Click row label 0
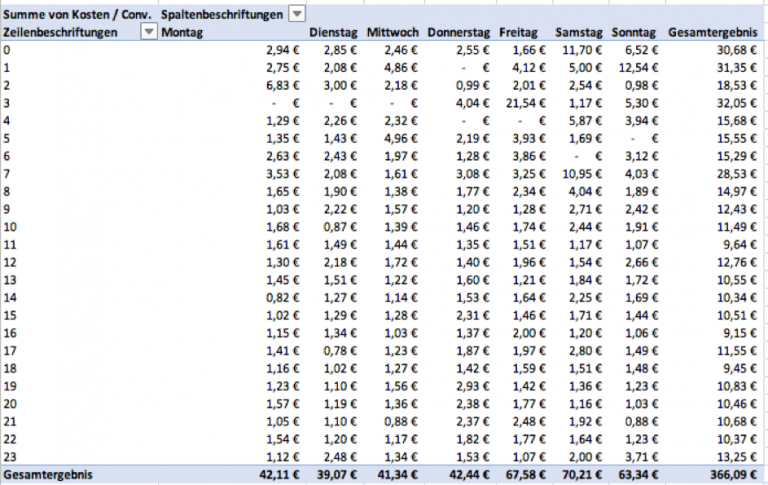 click(6, 50)
